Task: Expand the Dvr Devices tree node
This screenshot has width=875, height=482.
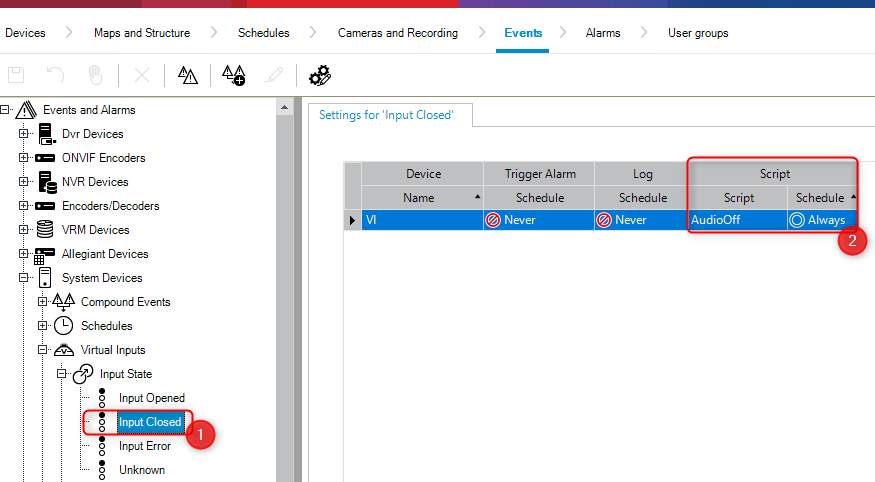Action: 24,134
